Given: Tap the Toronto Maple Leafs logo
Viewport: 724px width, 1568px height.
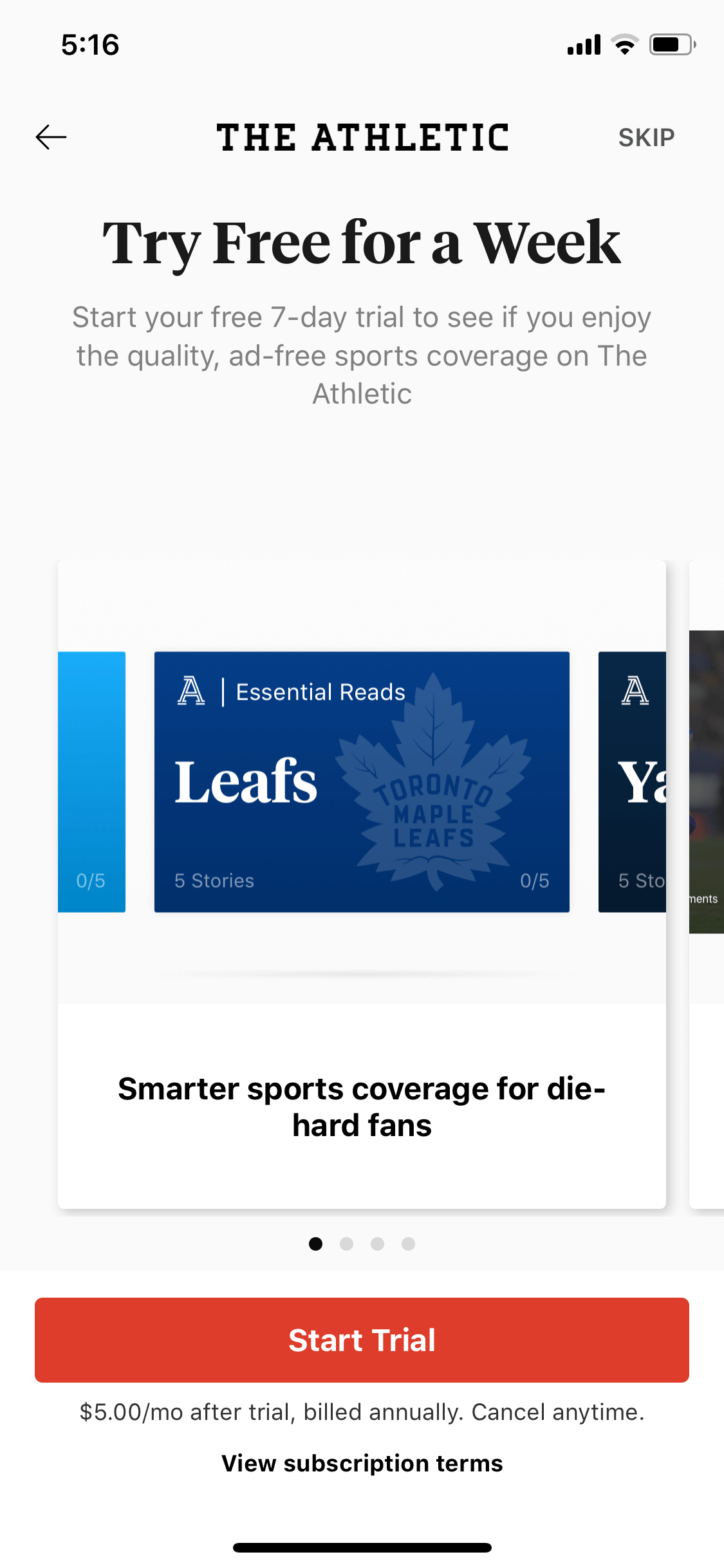Looking at the screenshot, I should click(x=435, y=782).
